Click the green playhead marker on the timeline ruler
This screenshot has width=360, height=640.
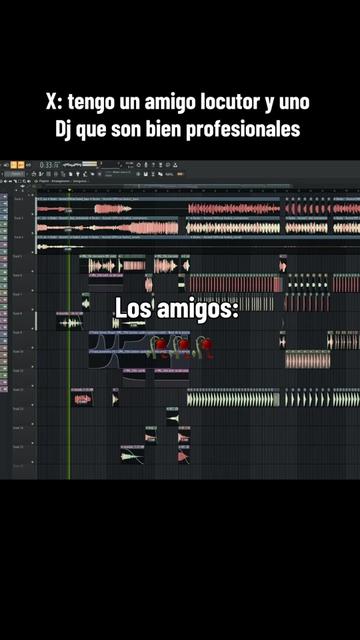coord(69,190)
